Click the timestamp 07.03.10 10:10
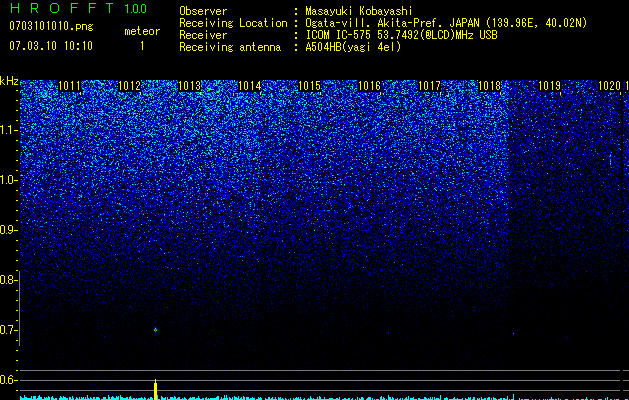The image size is (629, 400). coord(51,46)
